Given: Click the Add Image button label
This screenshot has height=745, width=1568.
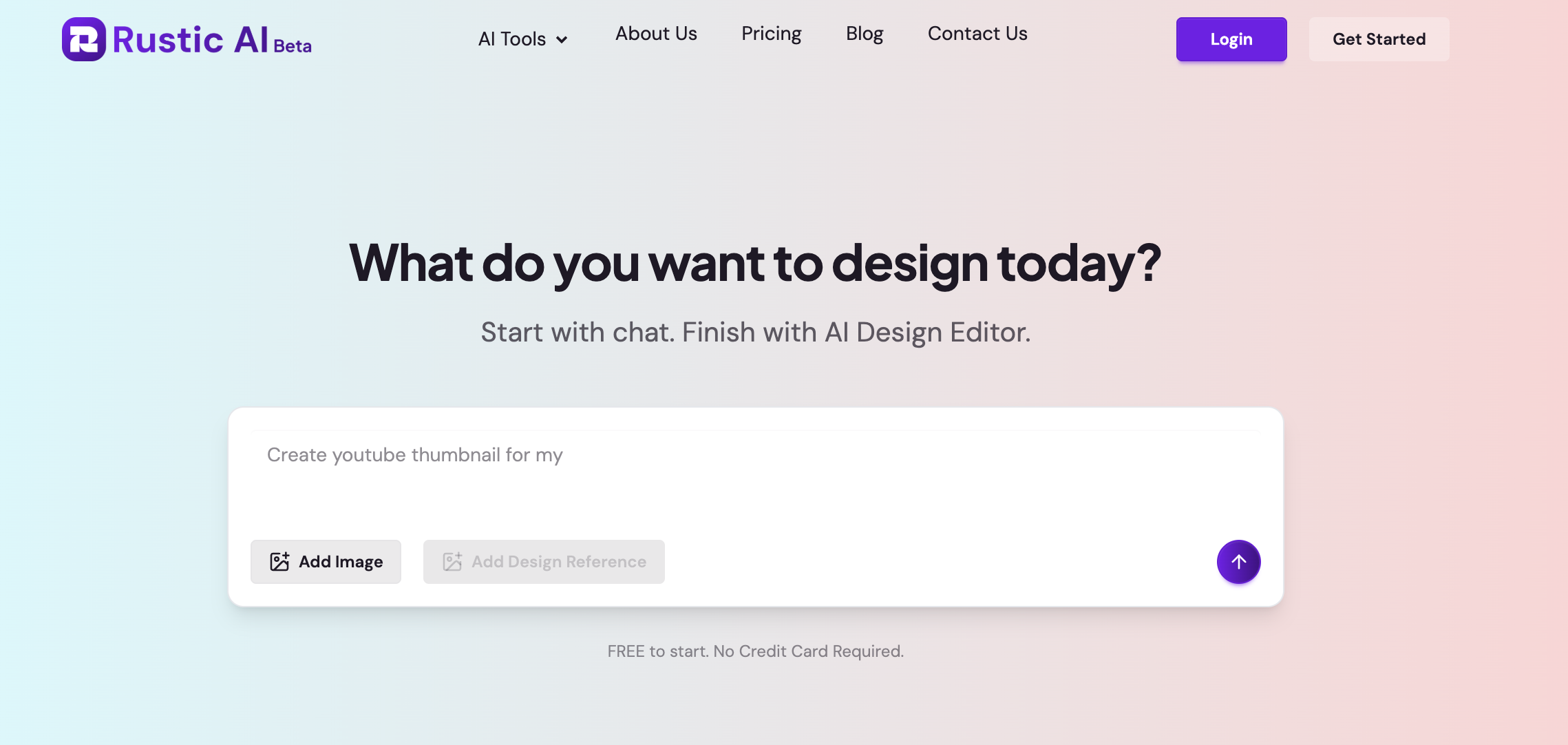Looking at the screenshot, I should (341, 562).
